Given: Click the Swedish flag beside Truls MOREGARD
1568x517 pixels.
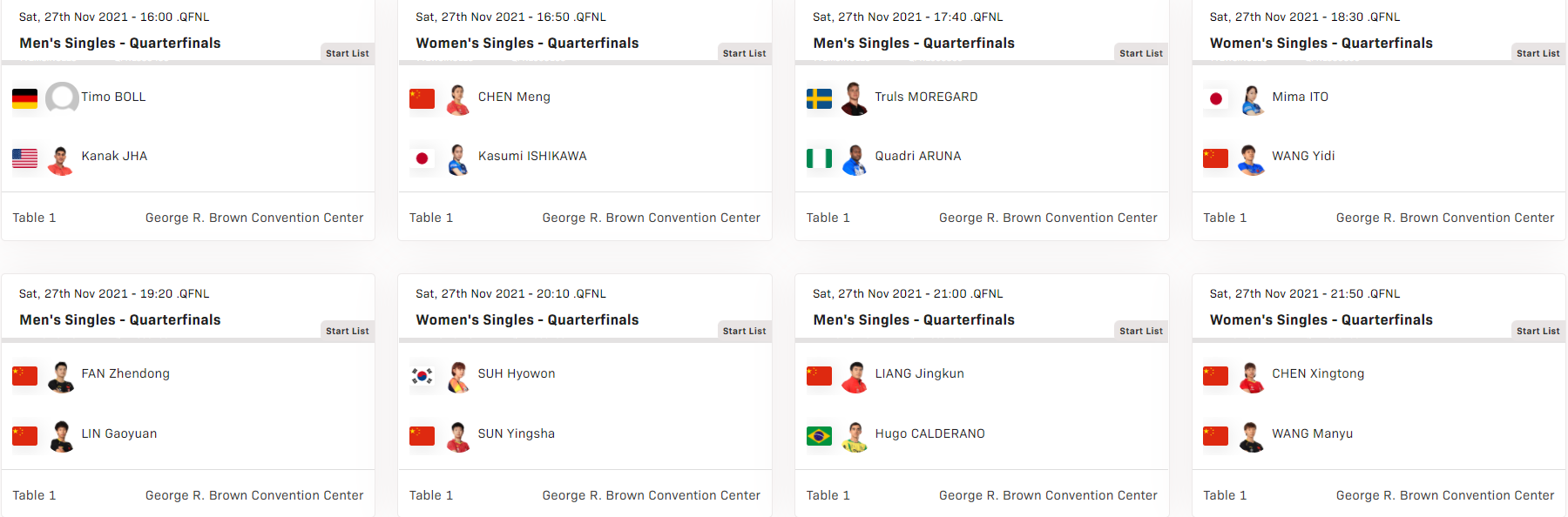Looking at the screenshot, I should [819, 99].
